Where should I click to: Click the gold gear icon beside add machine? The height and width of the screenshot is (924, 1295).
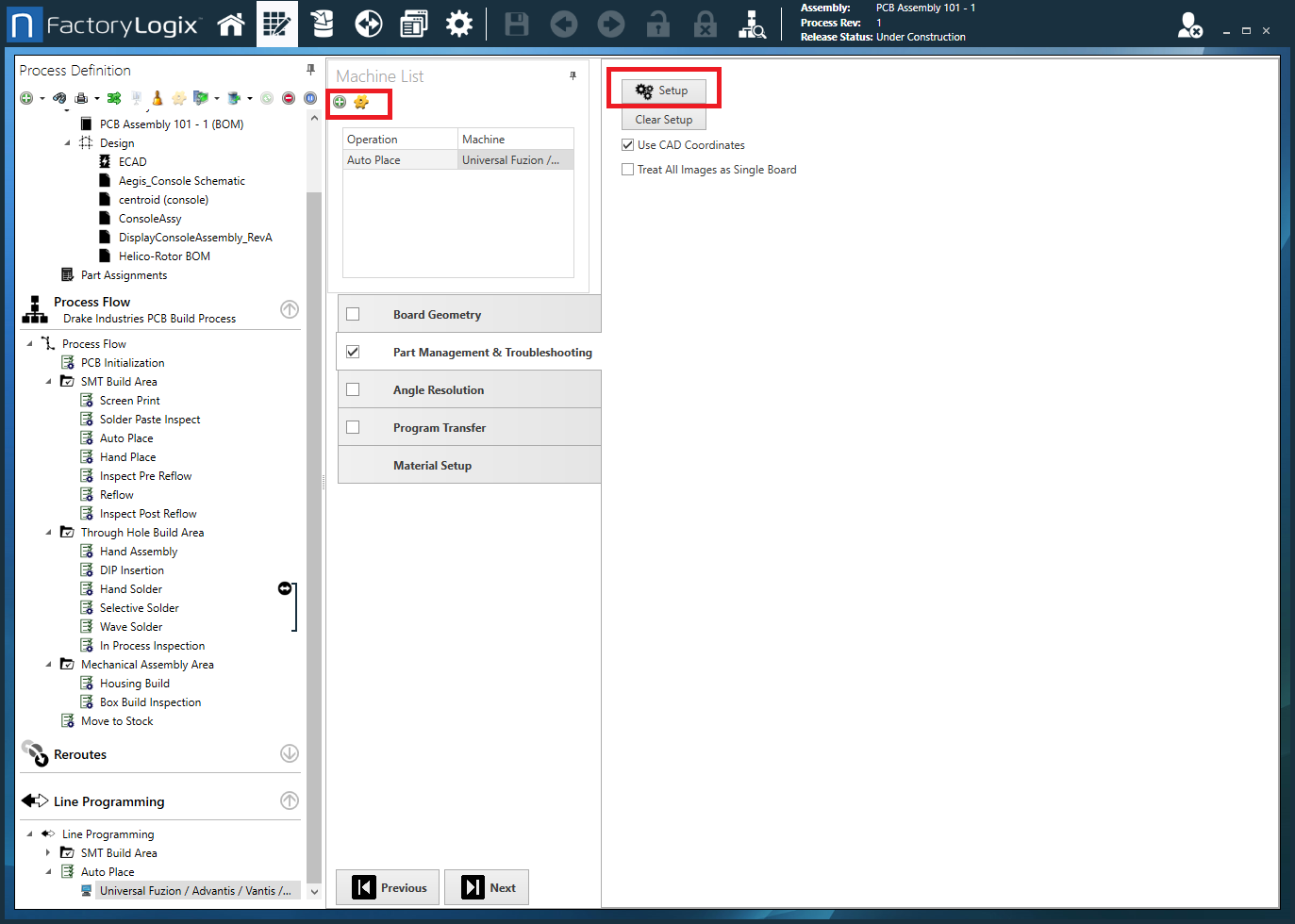361,102
